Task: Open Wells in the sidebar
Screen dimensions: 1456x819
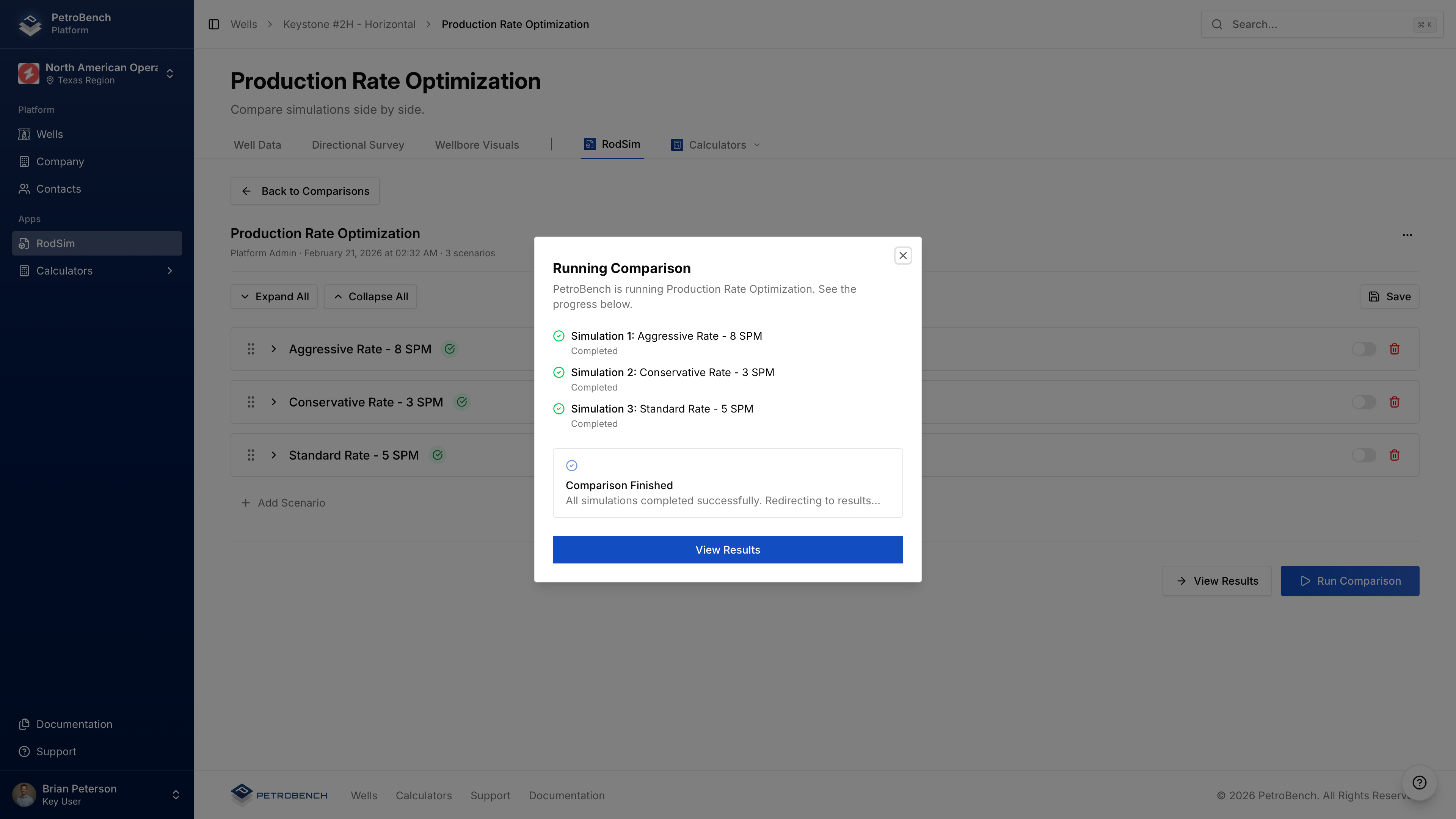Action: click(50, 134)
